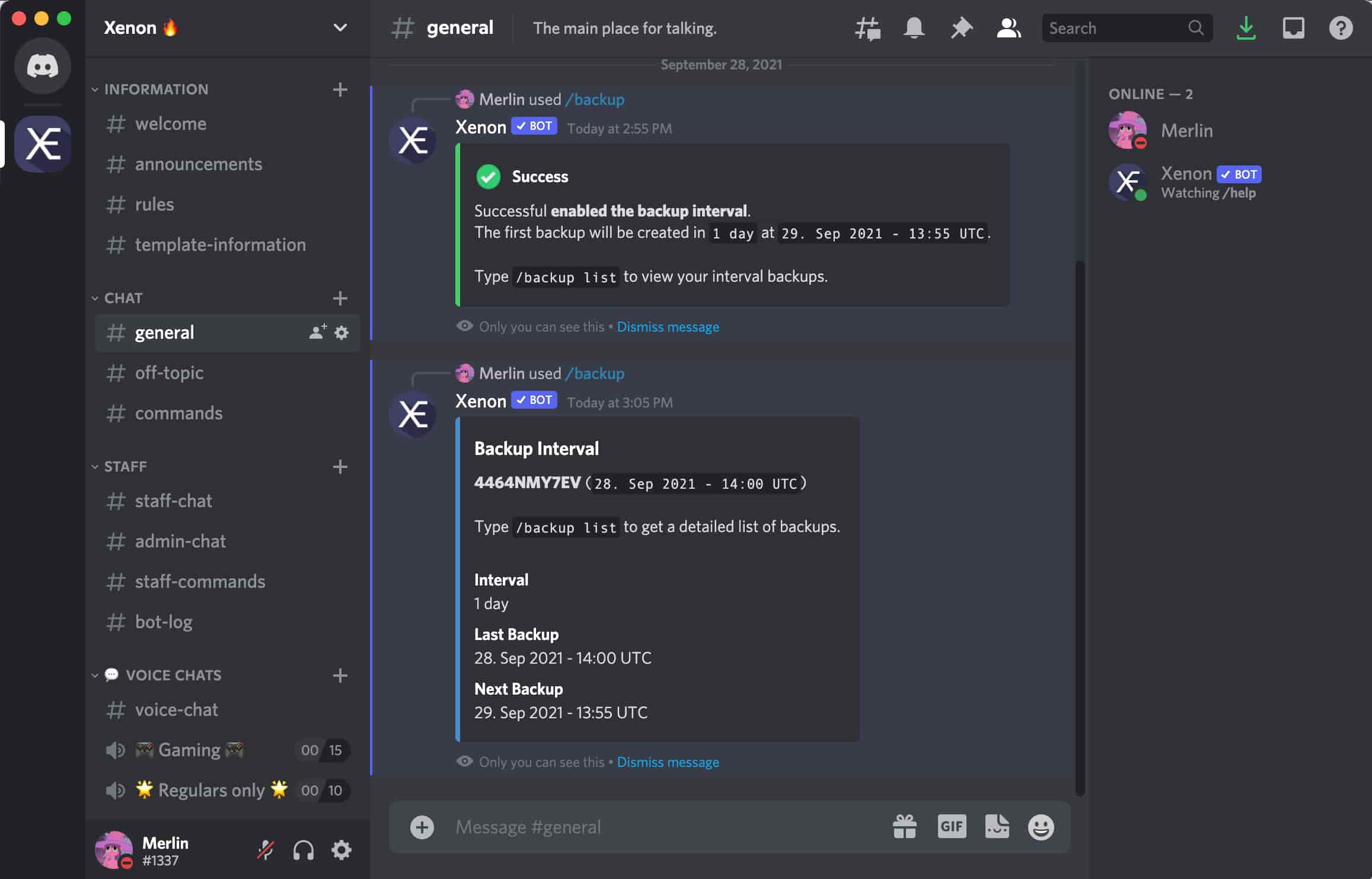Expand the INFORMATION channel category
1372x879 pixels.
click(x=156, y=89)
